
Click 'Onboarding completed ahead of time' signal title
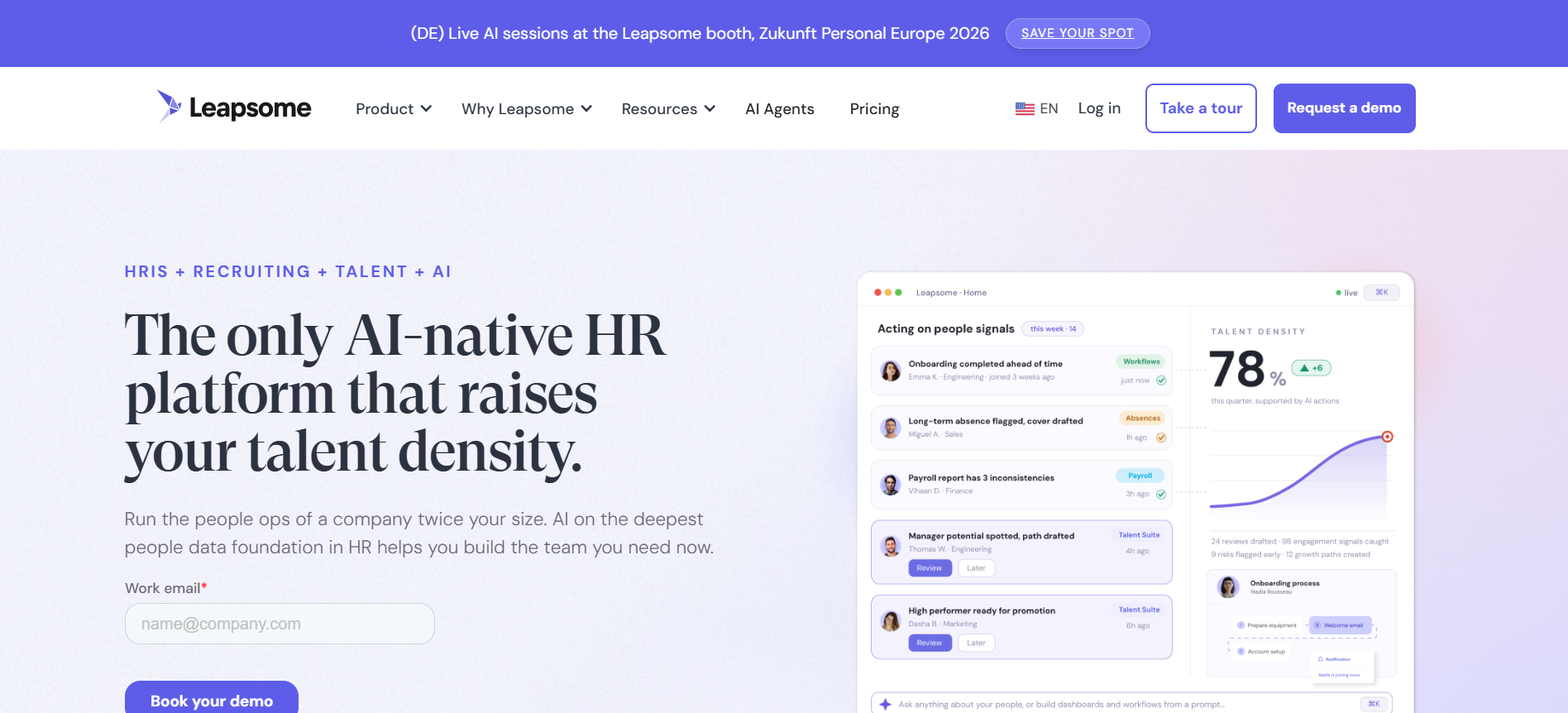986,364
